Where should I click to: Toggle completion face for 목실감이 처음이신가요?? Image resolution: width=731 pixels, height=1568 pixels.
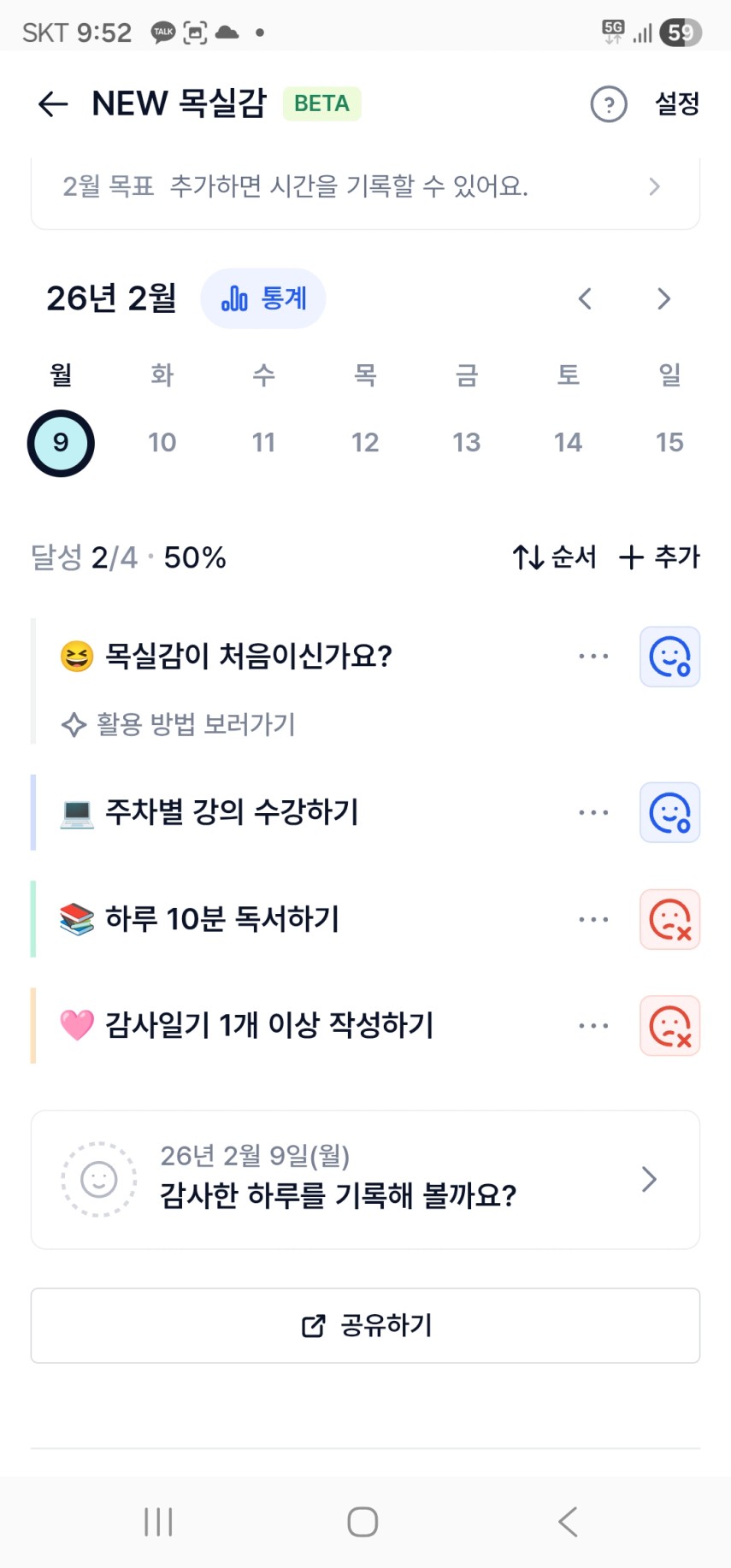pyautogui.click(x=669, y=657)
